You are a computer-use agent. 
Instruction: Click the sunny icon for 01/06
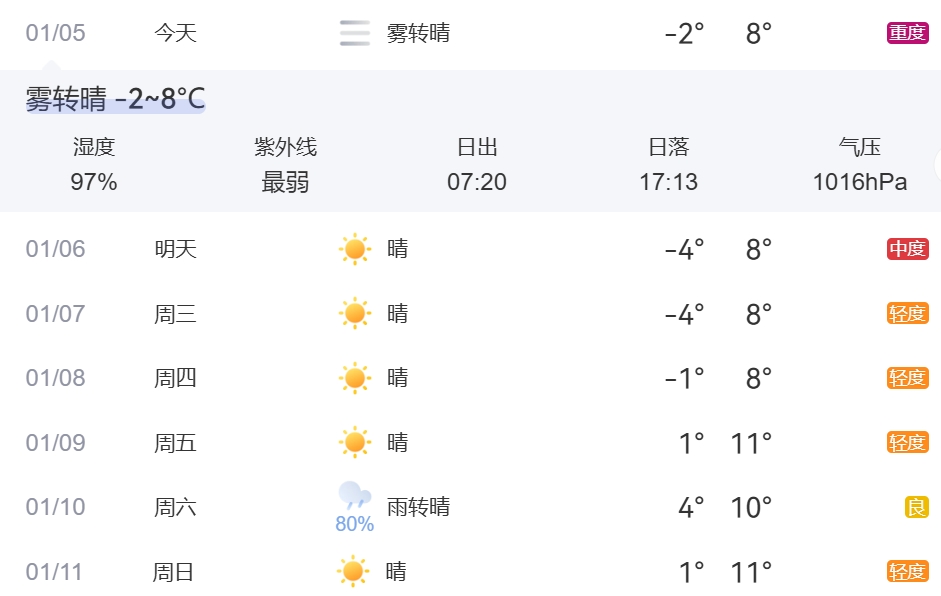[x=355, y=249]
